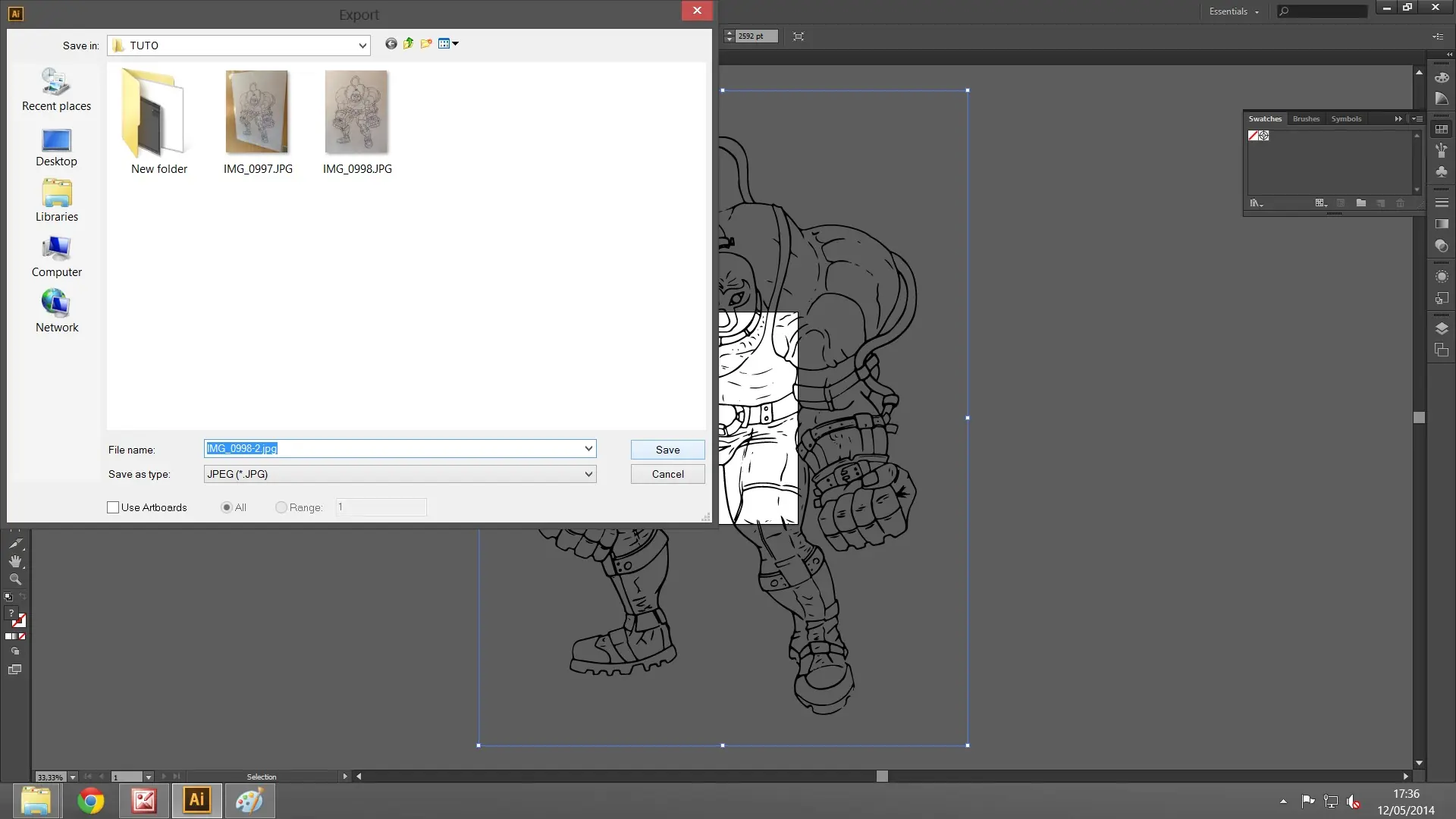Click the Transform panel icon in control bar

(799, 36)
